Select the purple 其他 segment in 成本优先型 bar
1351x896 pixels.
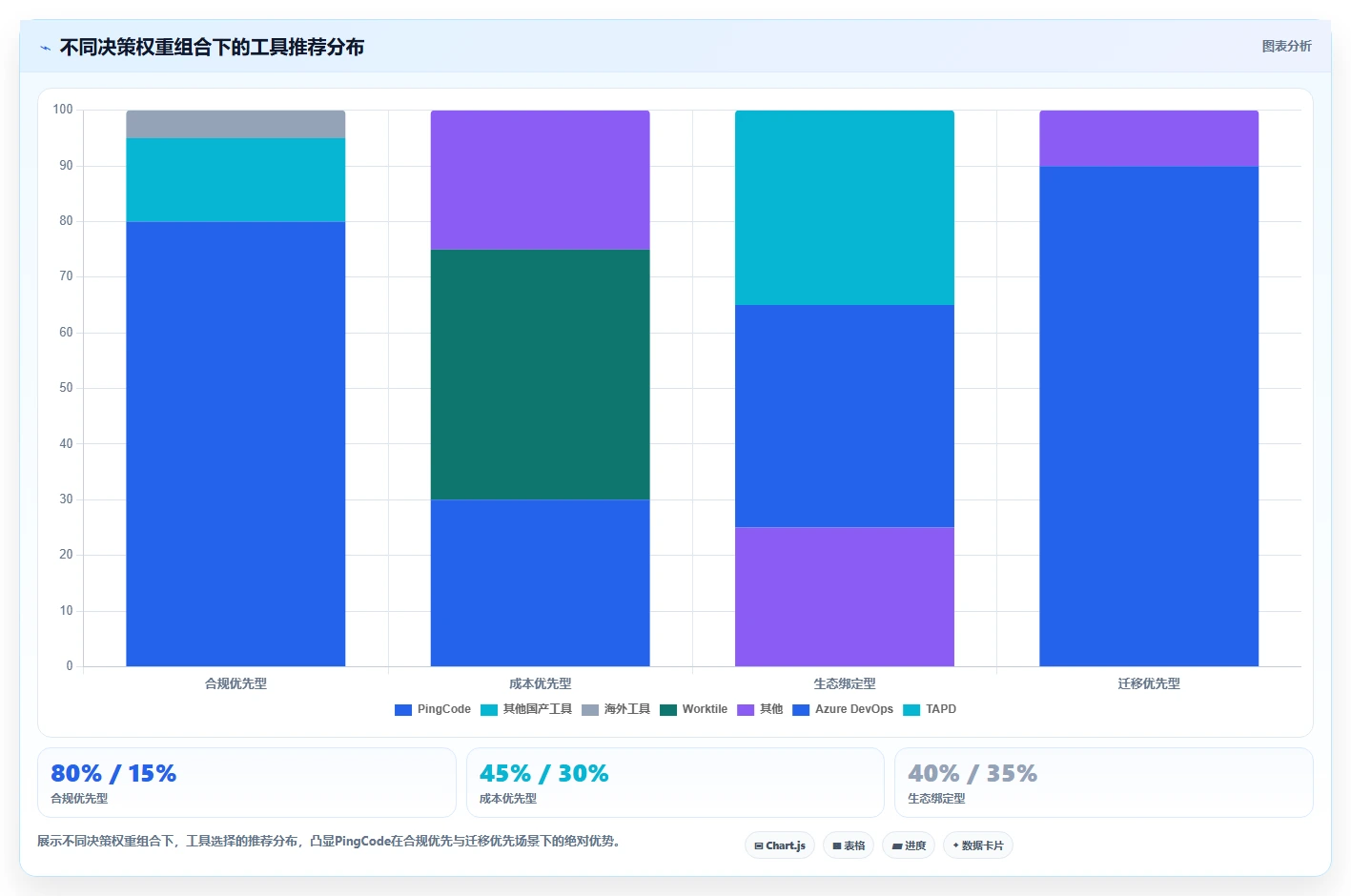coord(540,180)
